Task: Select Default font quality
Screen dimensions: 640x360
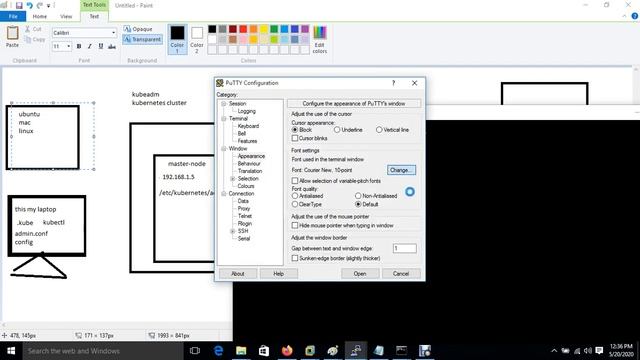Action: tap(358, 204)
